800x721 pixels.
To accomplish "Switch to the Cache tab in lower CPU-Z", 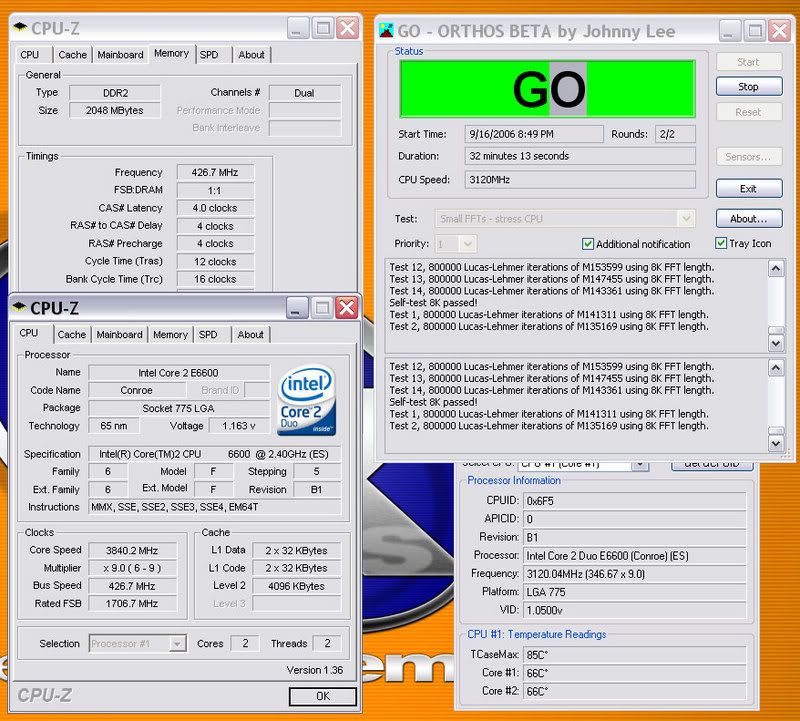I will 71,335.
